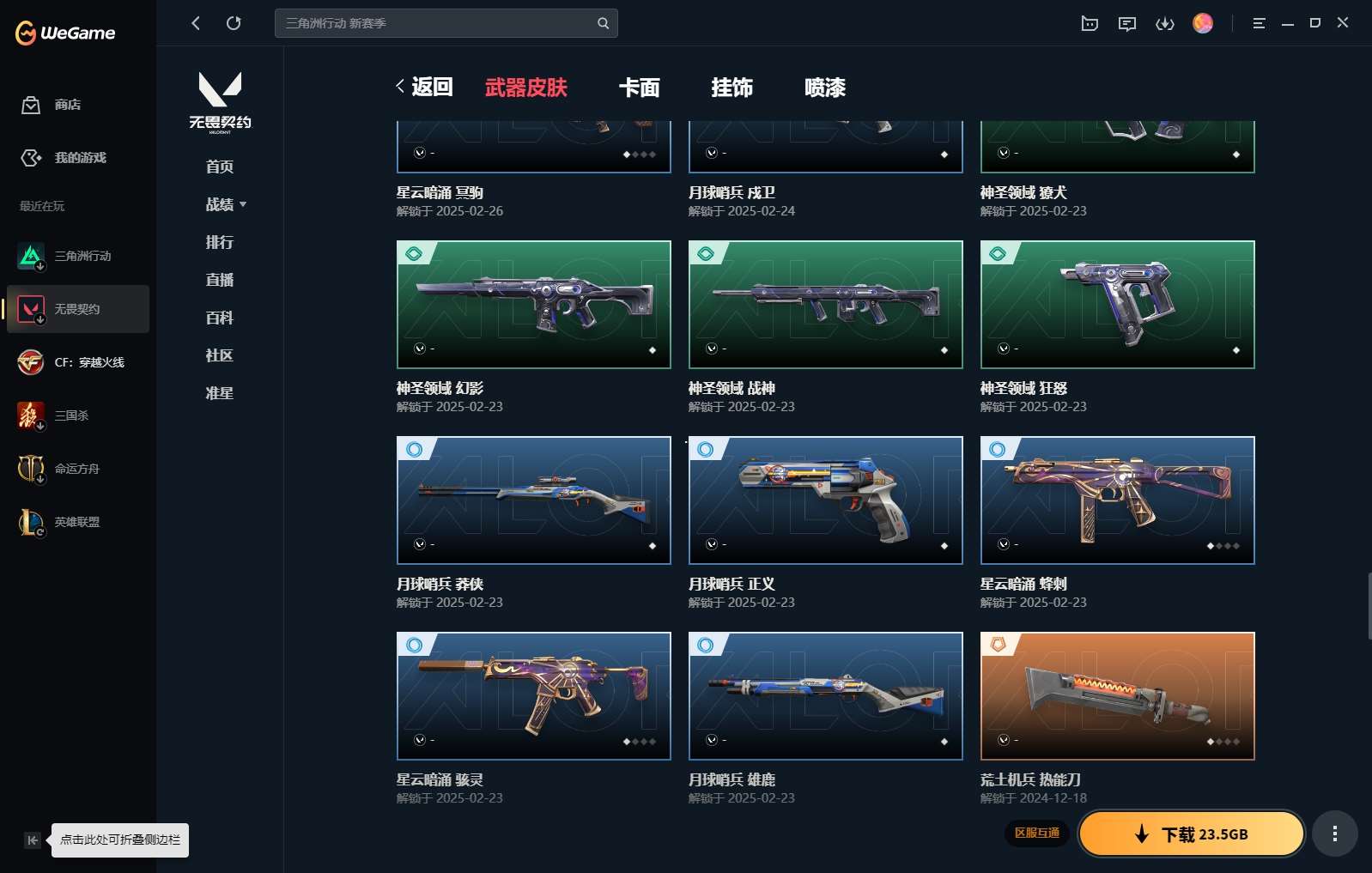This screenshot has height=873, width=1372.
Task: Click the 返回 back link
Action: point(424,87)
